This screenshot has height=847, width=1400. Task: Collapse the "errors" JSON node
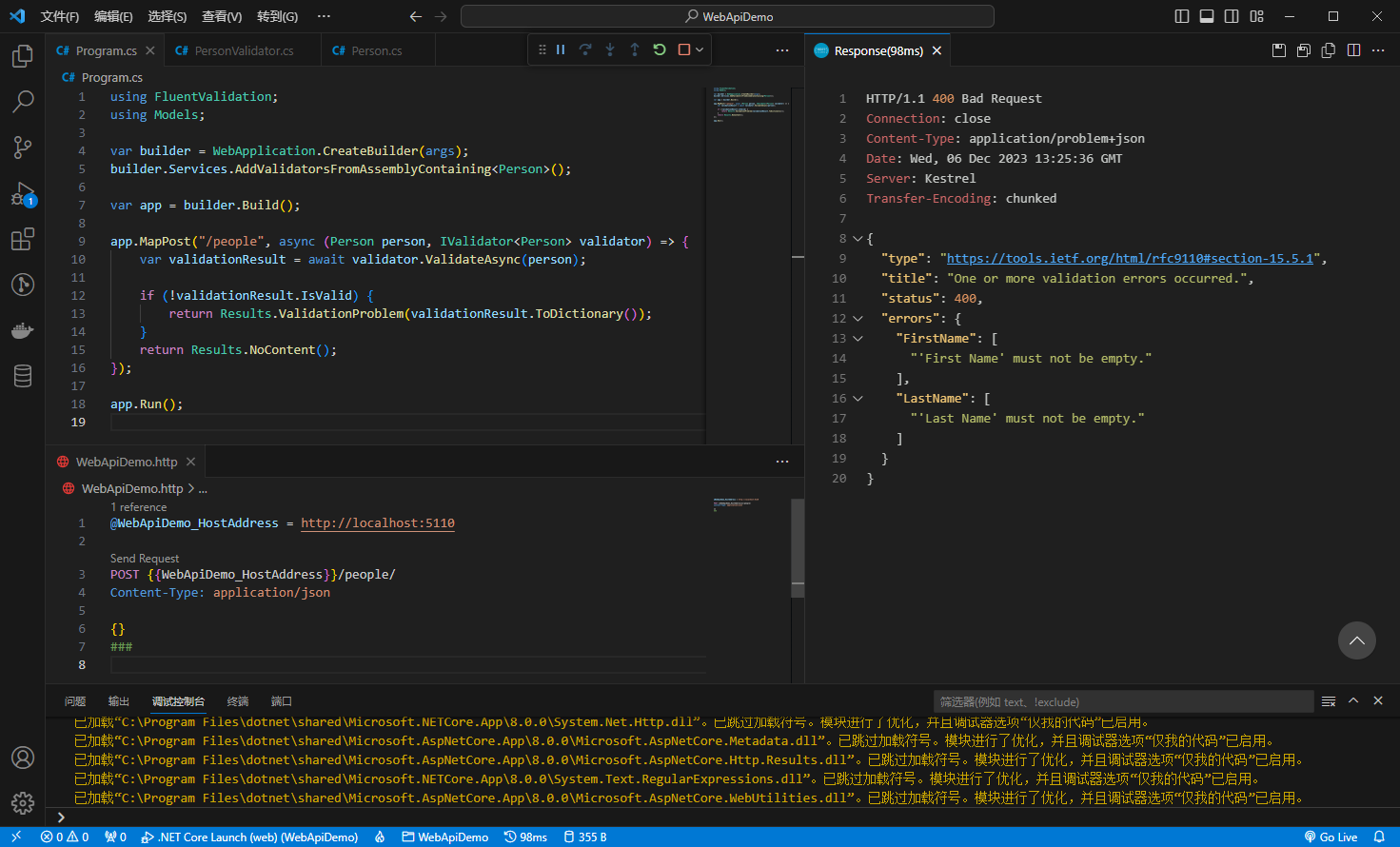(x=858, y=319)
